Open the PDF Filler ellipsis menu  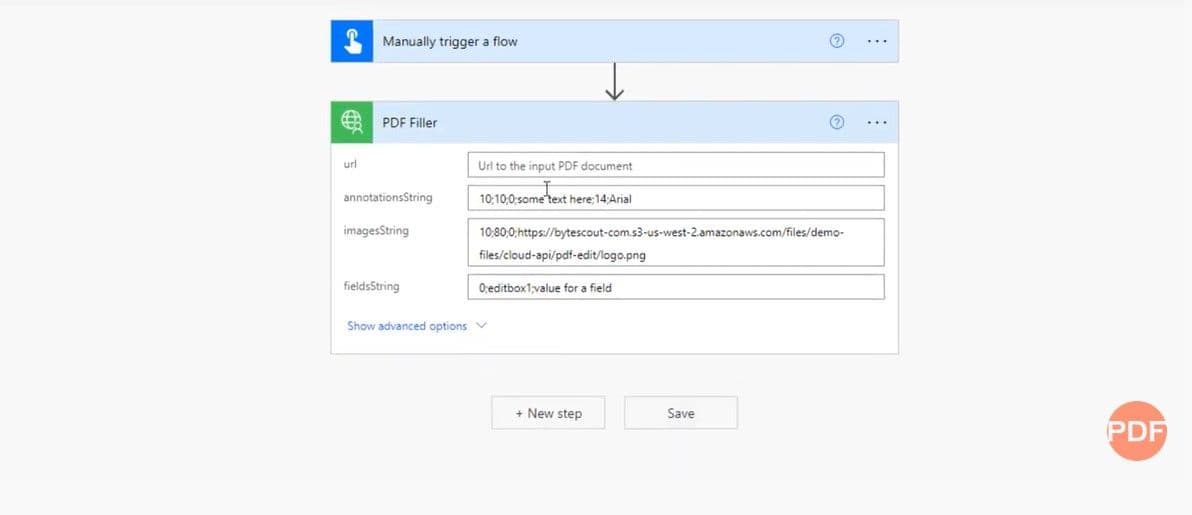(x=877, y=122)
